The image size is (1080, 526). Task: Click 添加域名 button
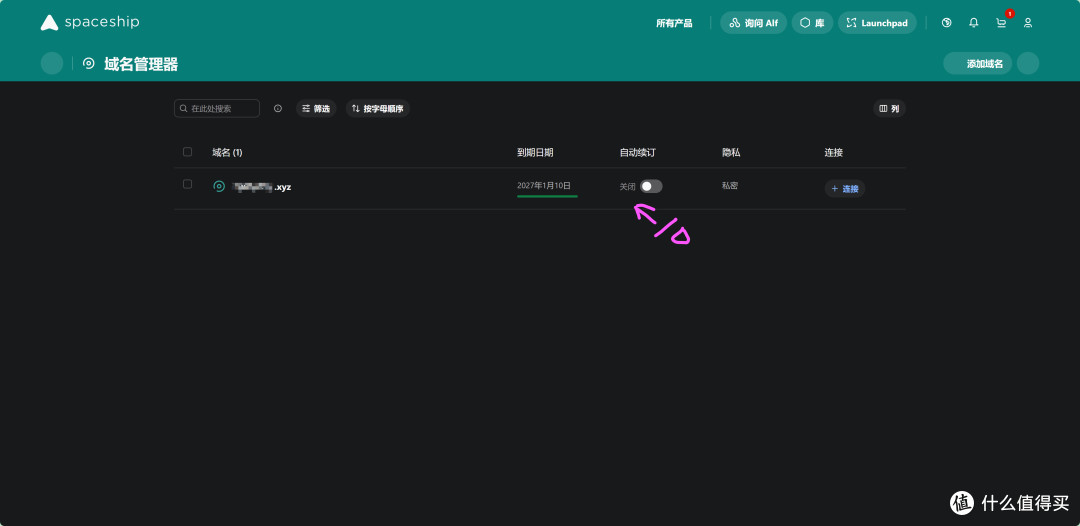pos(977,63)
